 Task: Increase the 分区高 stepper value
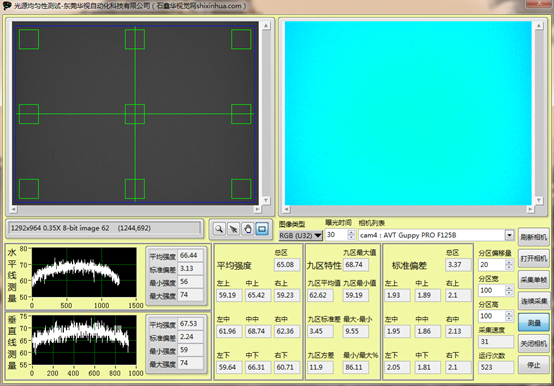[x=509, y=313]
